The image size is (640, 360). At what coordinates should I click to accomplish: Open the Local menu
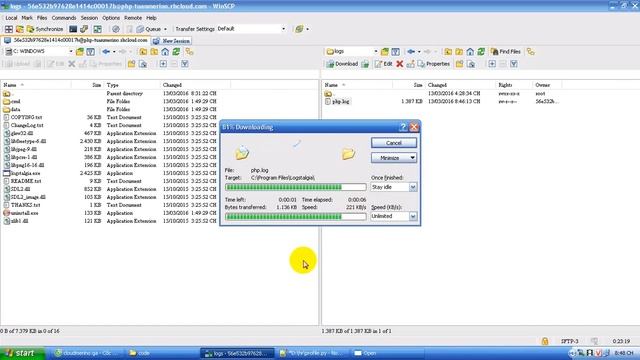pos(11,18)
